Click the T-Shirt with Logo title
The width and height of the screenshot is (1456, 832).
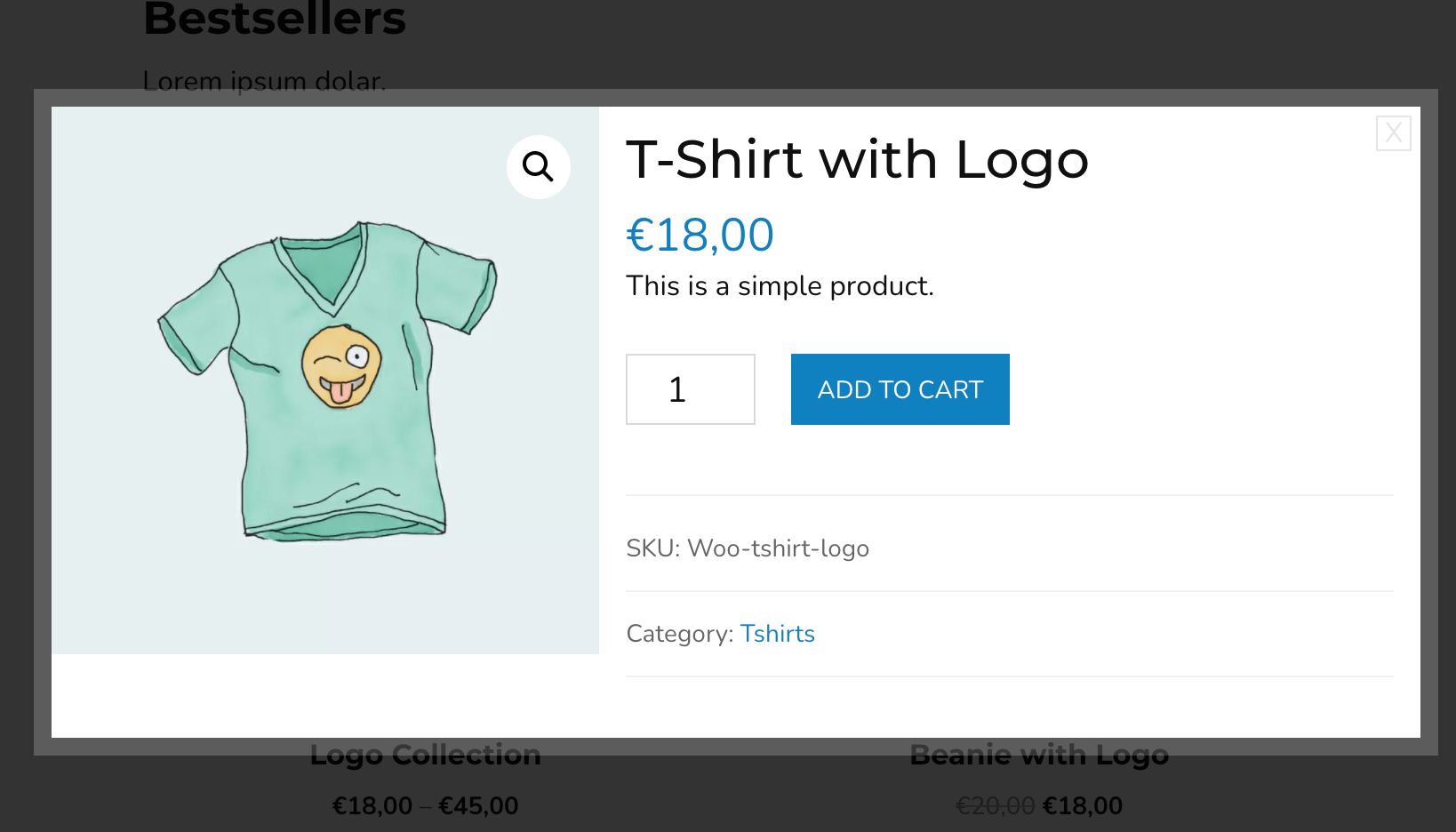[x=857, y=160]
